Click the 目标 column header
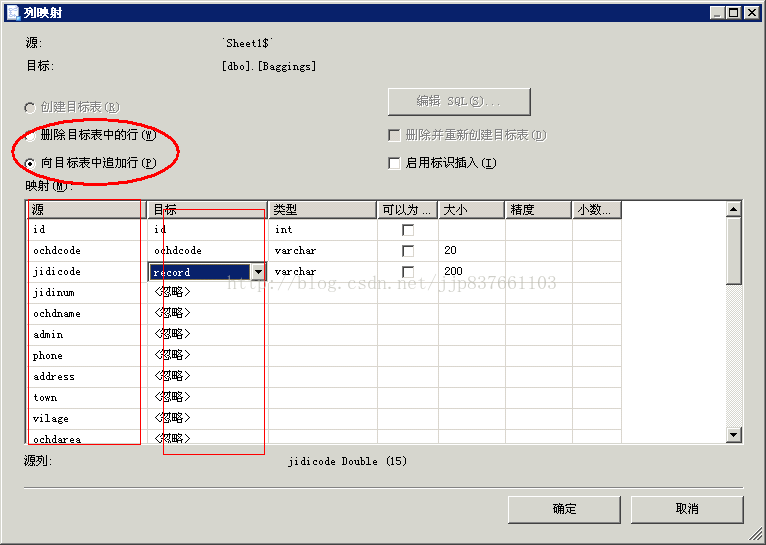766x545 pixels. point(207,210)
